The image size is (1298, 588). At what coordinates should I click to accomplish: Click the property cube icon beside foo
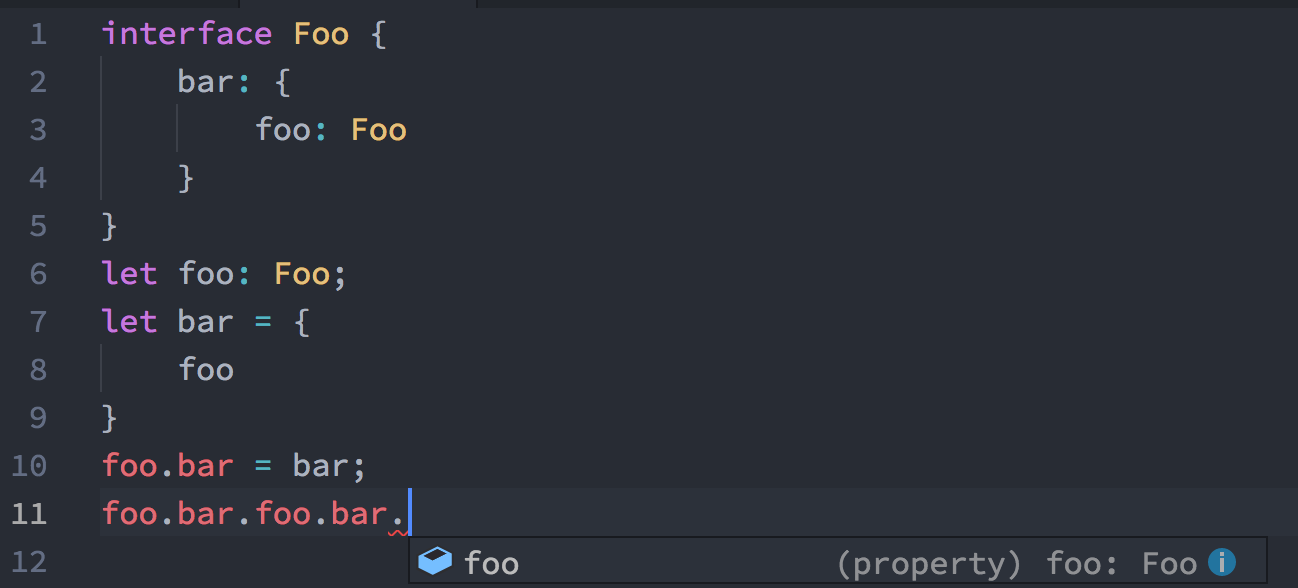tap(435, 562)
